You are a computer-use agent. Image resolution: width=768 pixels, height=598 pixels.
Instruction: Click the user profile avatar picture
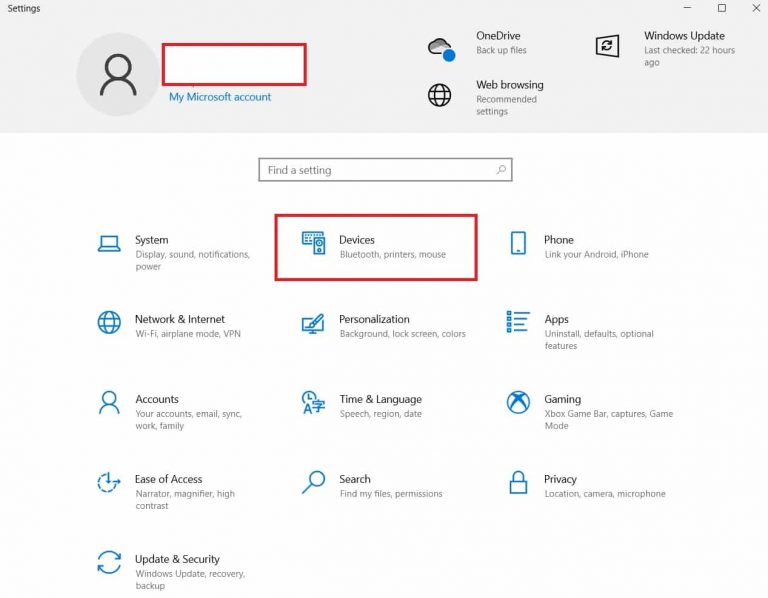(117, 75)
